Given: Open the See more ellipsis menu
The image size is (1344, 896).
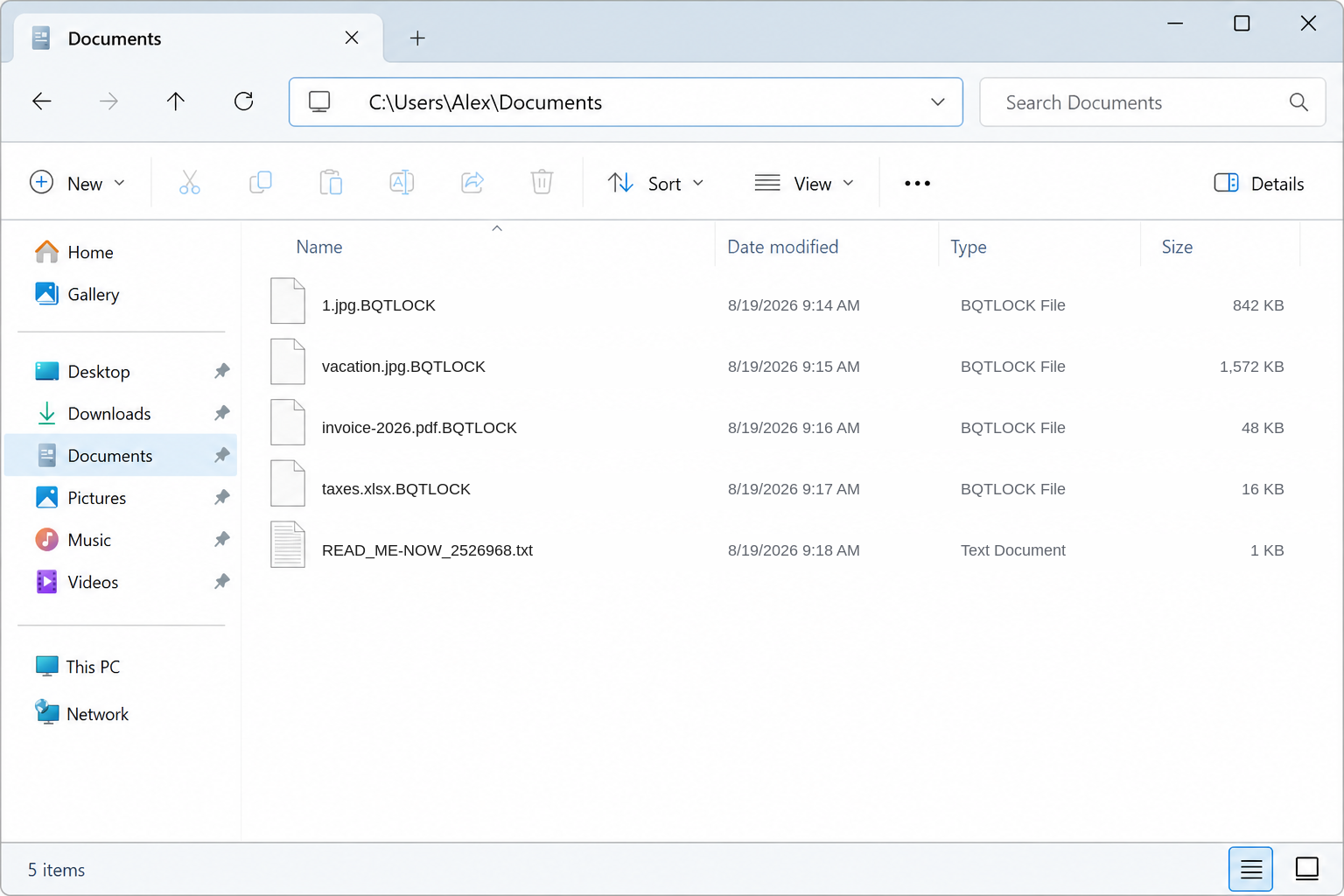Looking at the screenshot, I should pyautogui.click(x=917, y=183).
